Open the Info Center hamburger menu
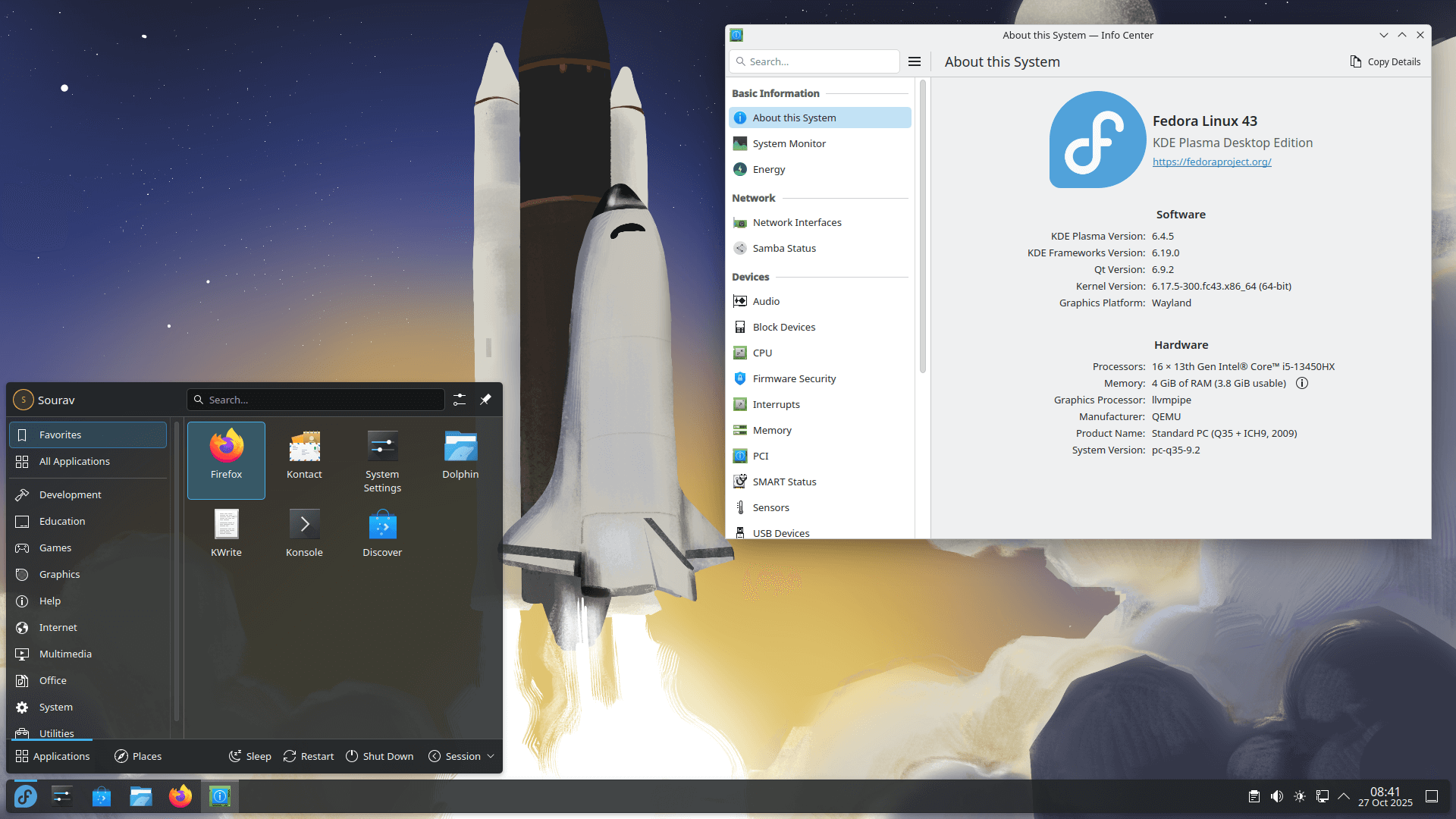This screenshot has width=1456, height=819. click(x=915, y=61)
